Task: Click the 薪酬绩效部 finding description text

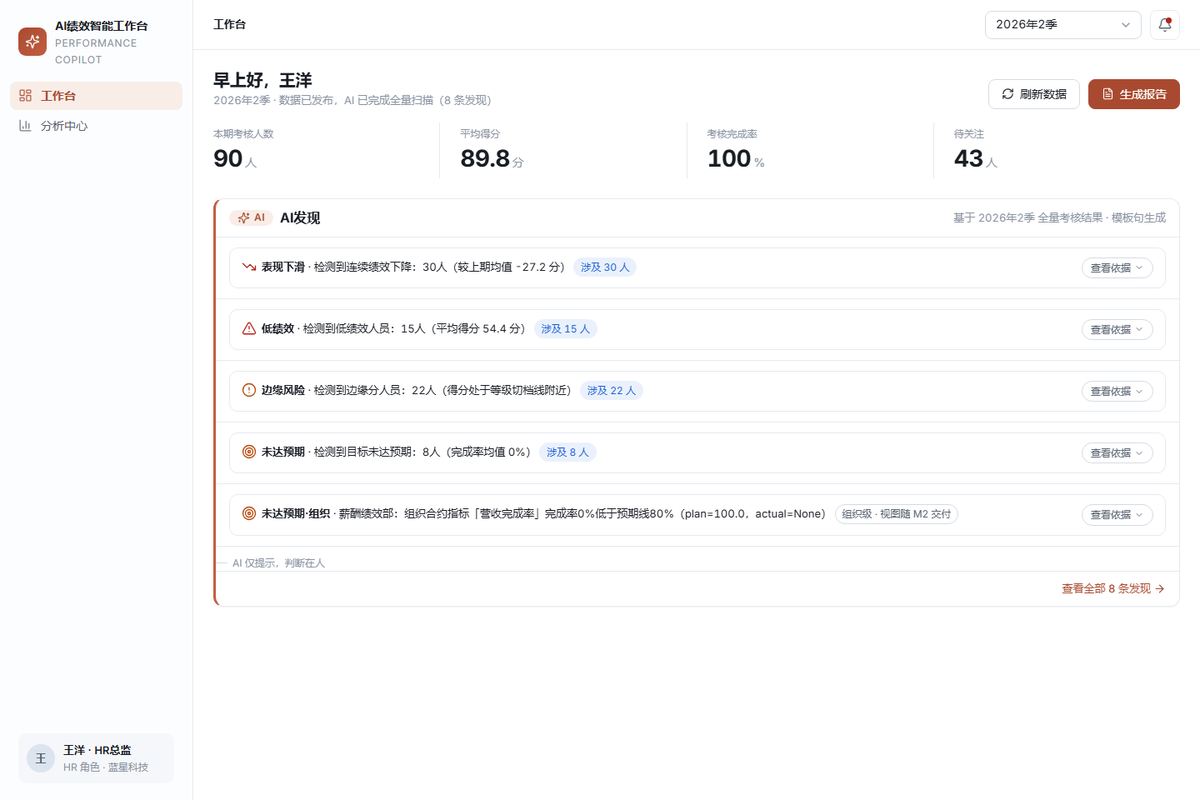Action: [582, 514]
